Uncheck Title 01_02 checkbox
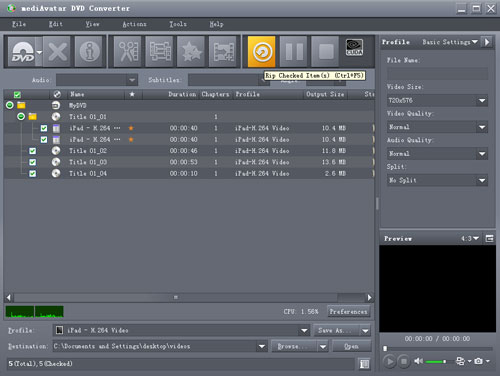The width and height of the screenshot is (500, 376). pyautogui.click(x=32, y=151)
